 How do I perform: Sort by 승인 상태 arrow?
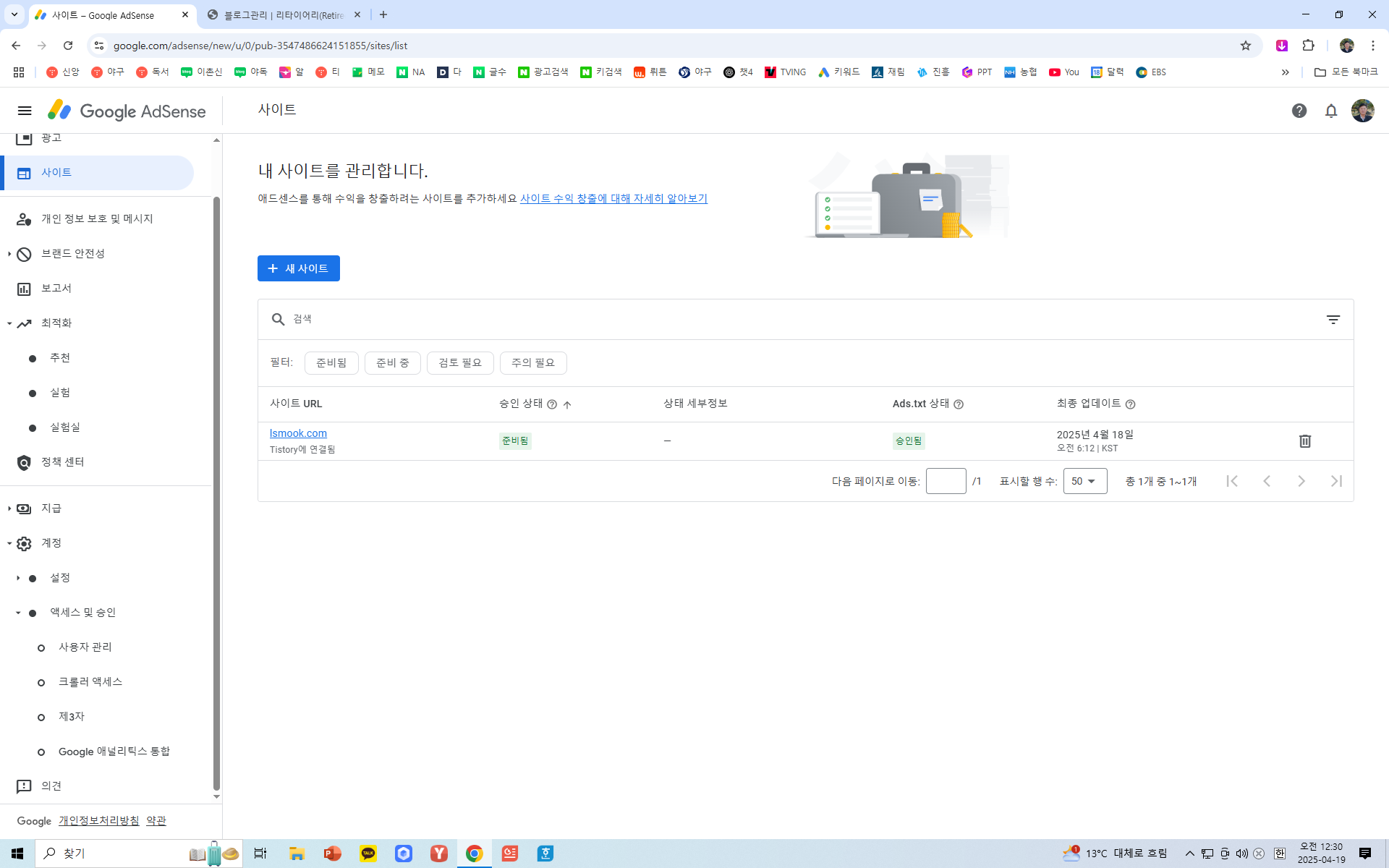pyautogui.click(x=567, y=404)
